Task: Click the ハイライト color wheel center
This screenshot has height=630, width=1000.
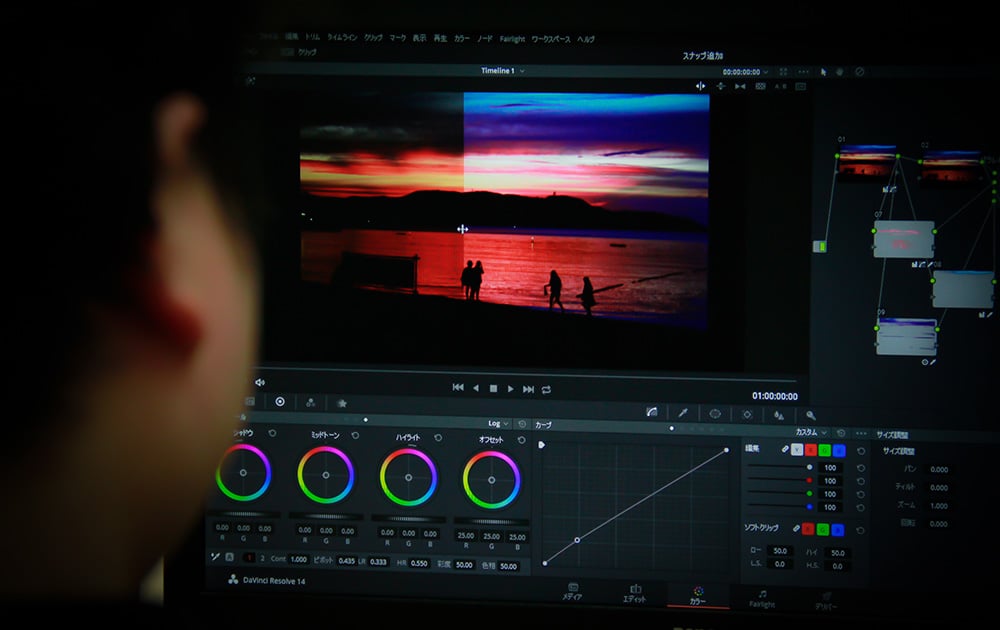Action: point(408,478)
